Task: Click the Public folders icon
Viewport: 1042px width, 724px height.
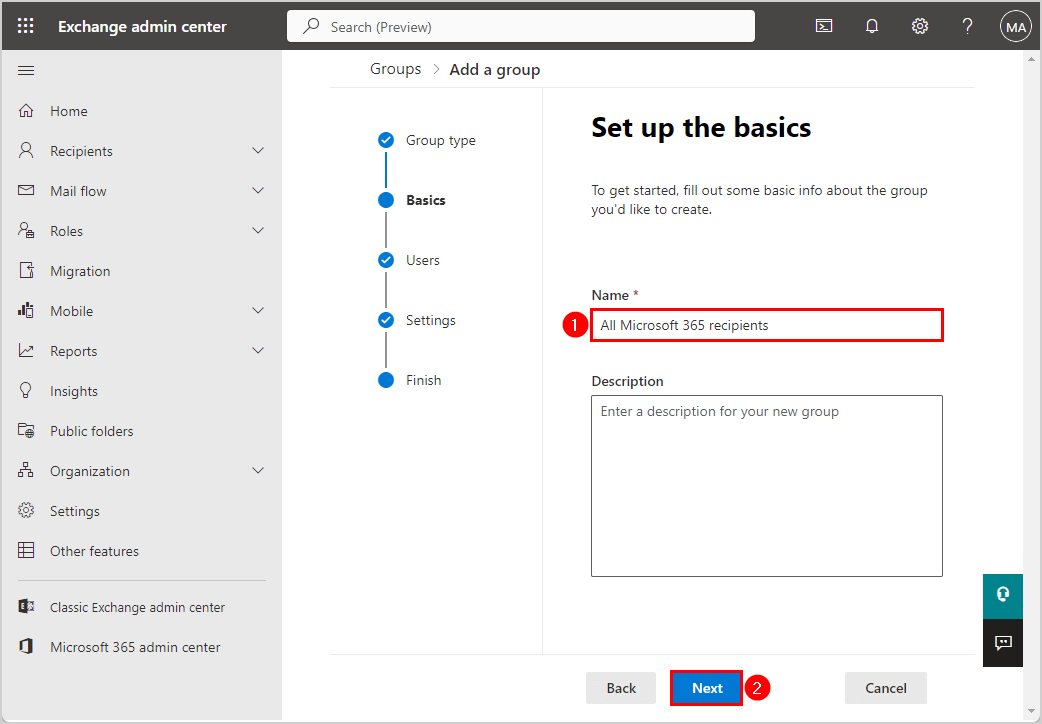Action: (x=26, y=431)
